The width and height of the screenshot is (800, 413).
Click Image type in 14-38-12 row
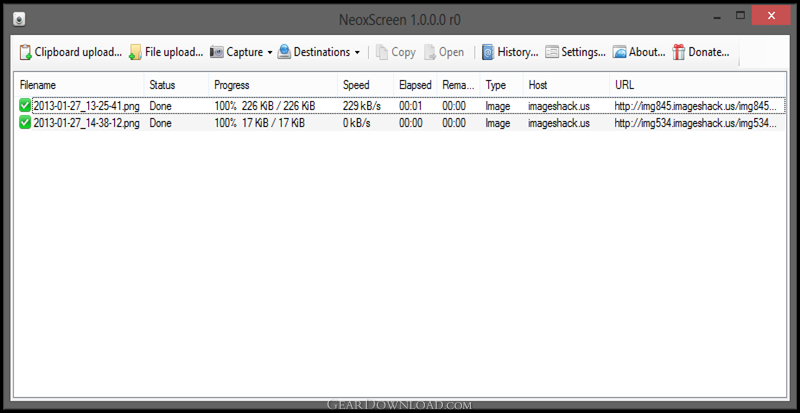(498, 123)
